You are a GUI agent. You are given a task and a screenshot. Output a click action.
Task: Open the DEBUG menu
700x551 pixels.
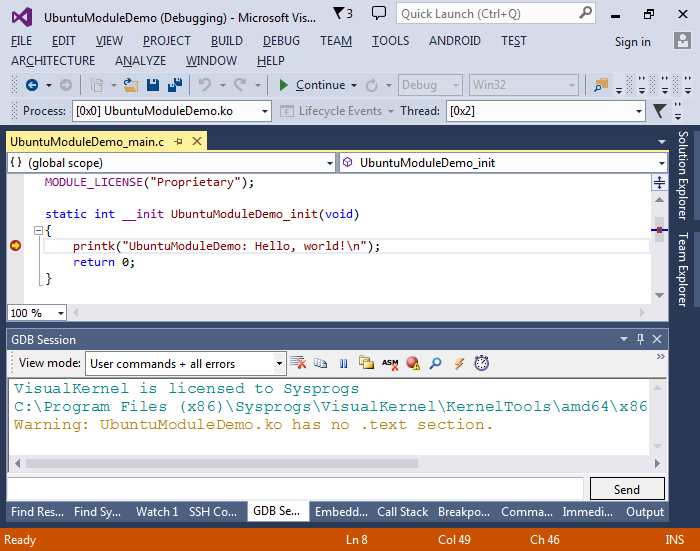[x=281, y=41]
